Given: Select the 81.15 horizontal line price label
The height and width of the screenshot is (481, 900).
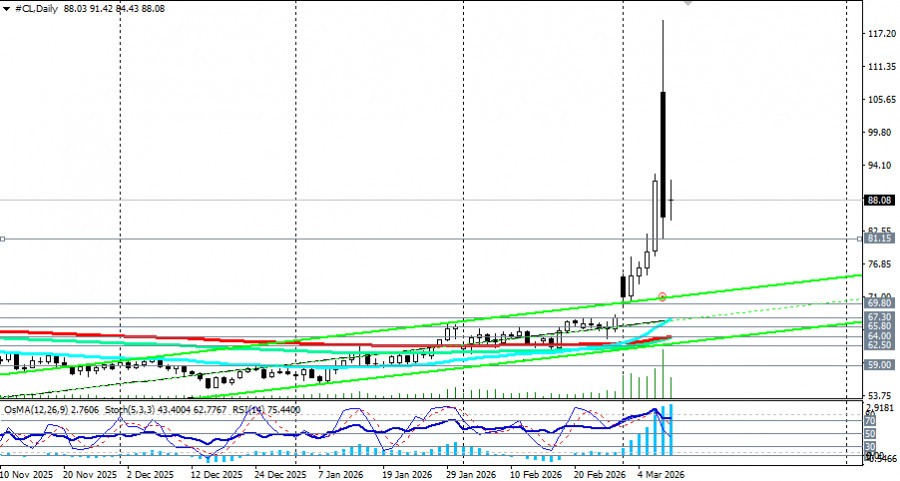Looking at the screenshot, I should point(879,238).
